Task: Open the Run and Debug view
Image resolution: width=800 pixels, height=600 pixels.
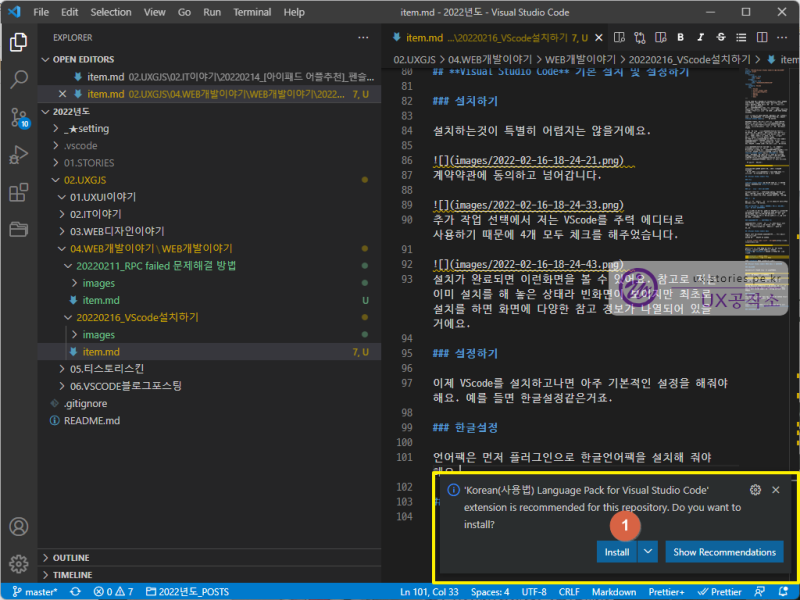Action: [18, 155]
